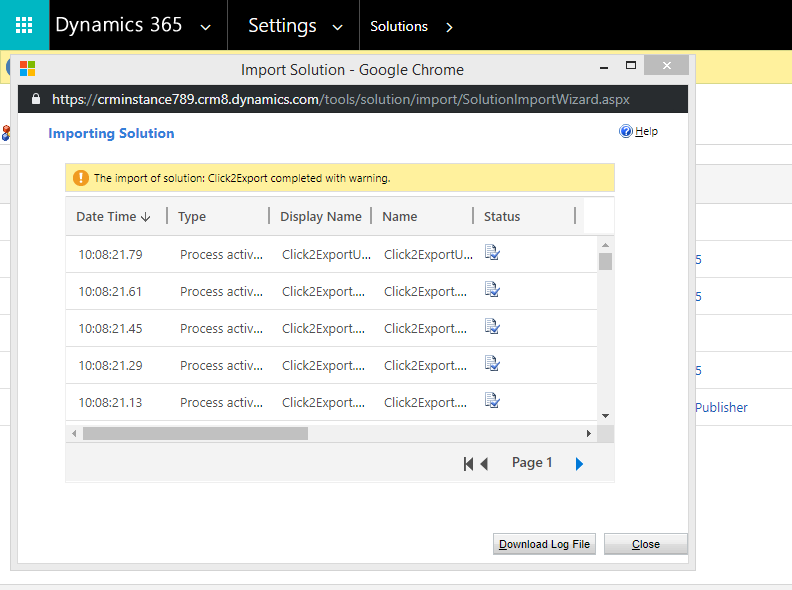Click the vertical scrollbar down arrow
Image resolution: width=792 pixels, height=590 pixels.
click(606, 416)
